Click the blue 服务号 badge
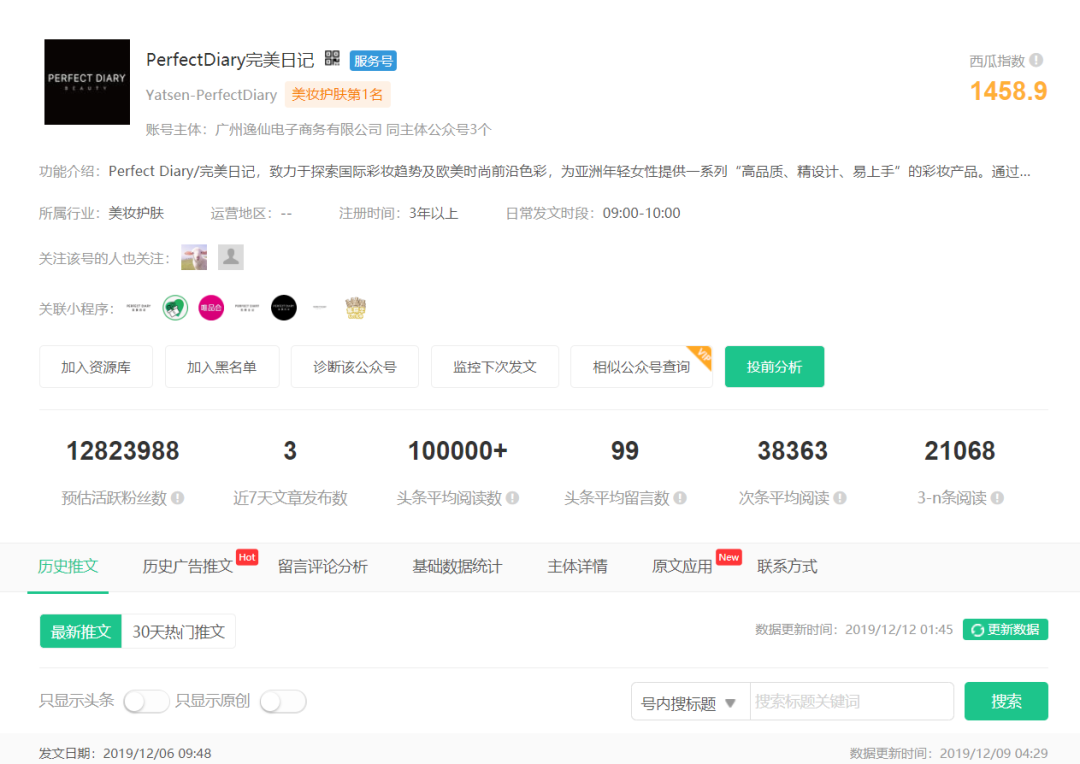Viewport: 1080px width, 764px height. [x=373, y=61]
